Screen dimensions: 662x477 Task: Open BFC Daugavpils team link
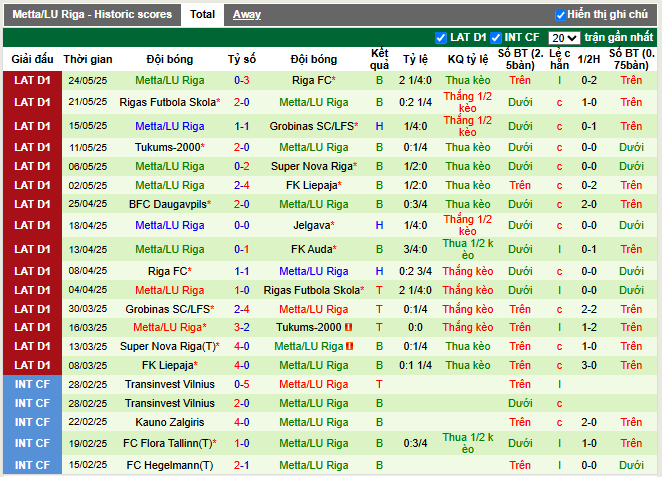tap(170, 204)
